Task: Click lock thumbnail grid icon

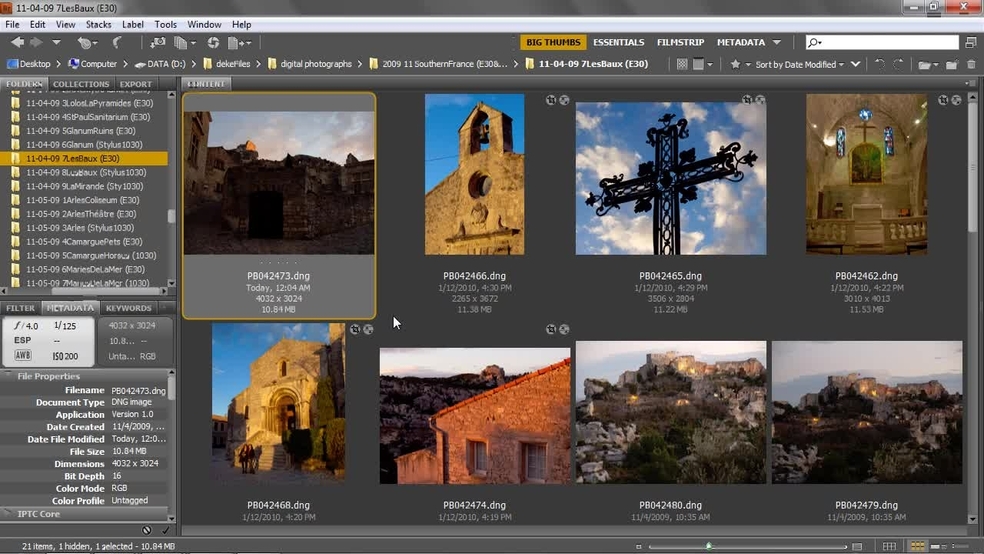Action: coord(889,546)
